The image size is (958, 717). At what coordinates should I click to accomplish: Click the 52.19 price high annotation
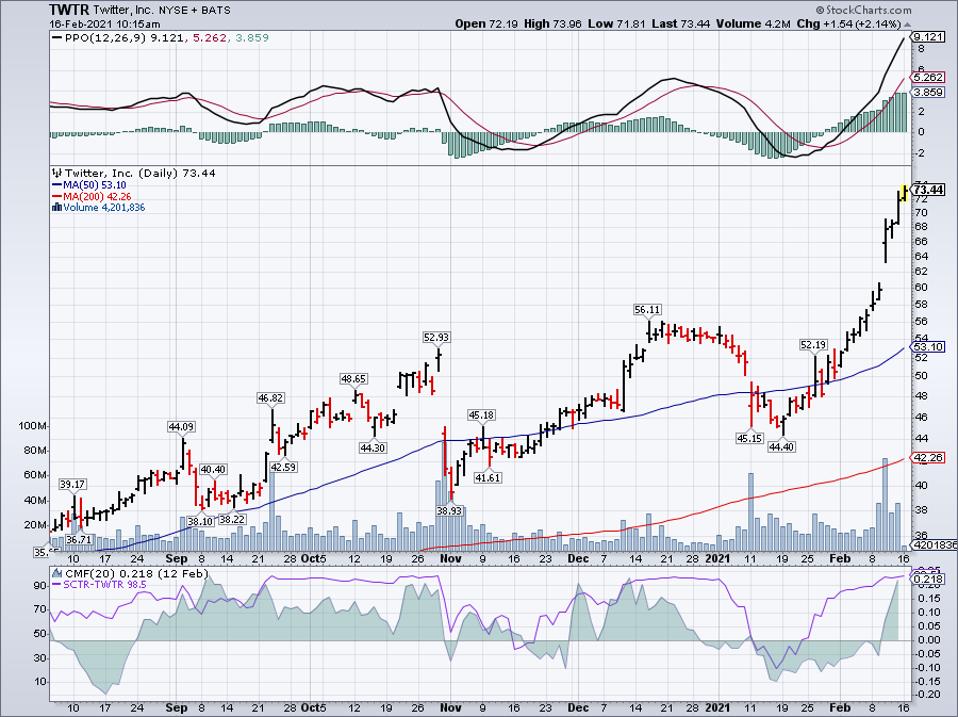(x=814, y=345)
